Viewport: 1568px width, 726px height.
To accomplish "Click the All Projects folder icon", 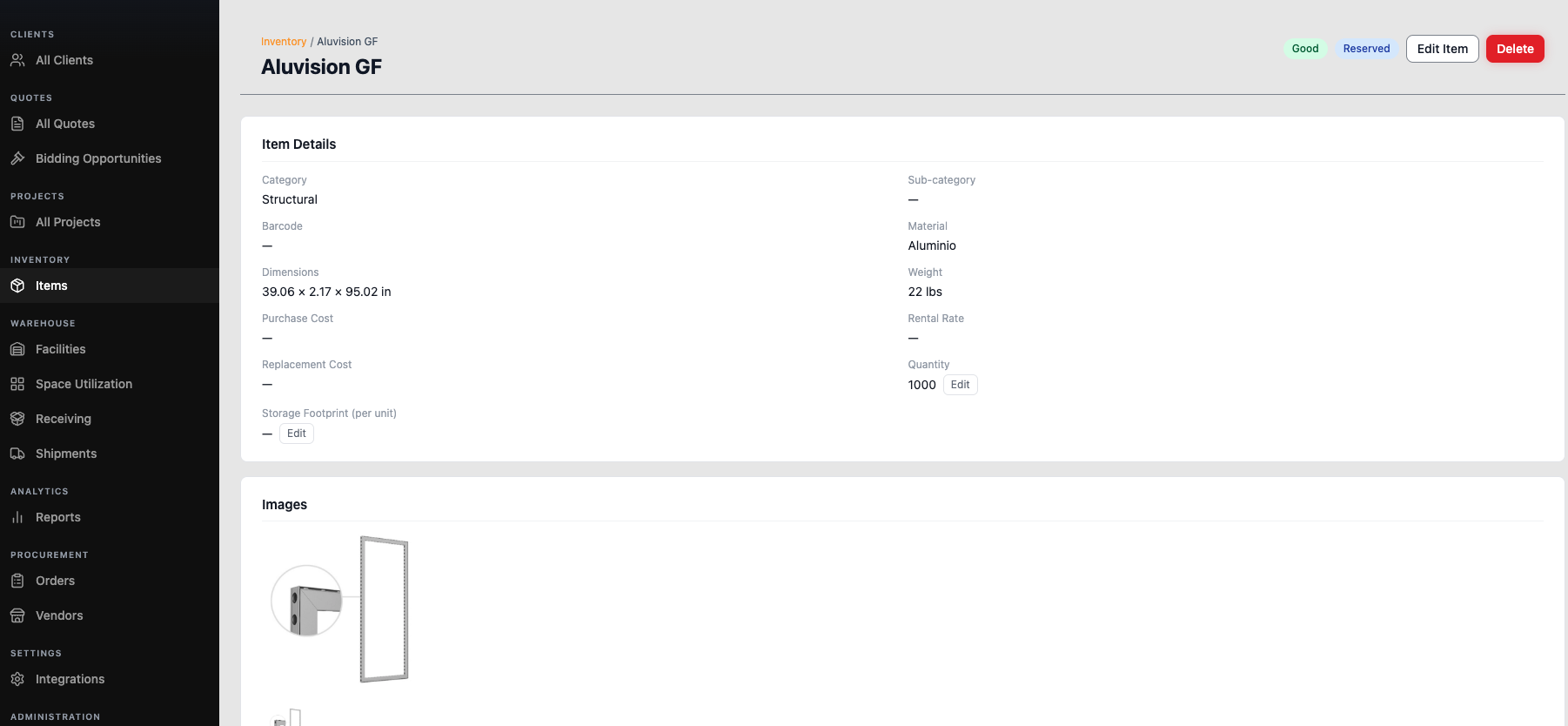I will click(17, 222).
